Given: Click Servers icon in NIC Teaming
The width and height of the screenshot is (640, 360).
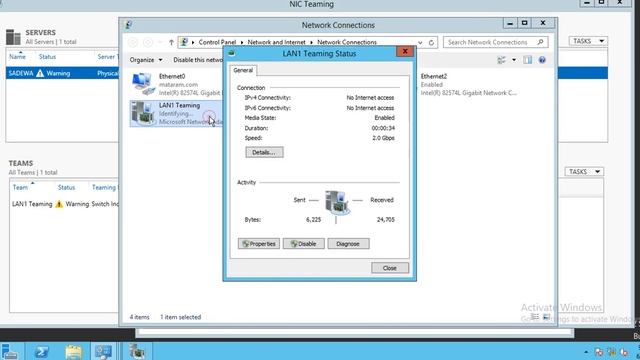Looking at the screenshot, I should point(13,37).
